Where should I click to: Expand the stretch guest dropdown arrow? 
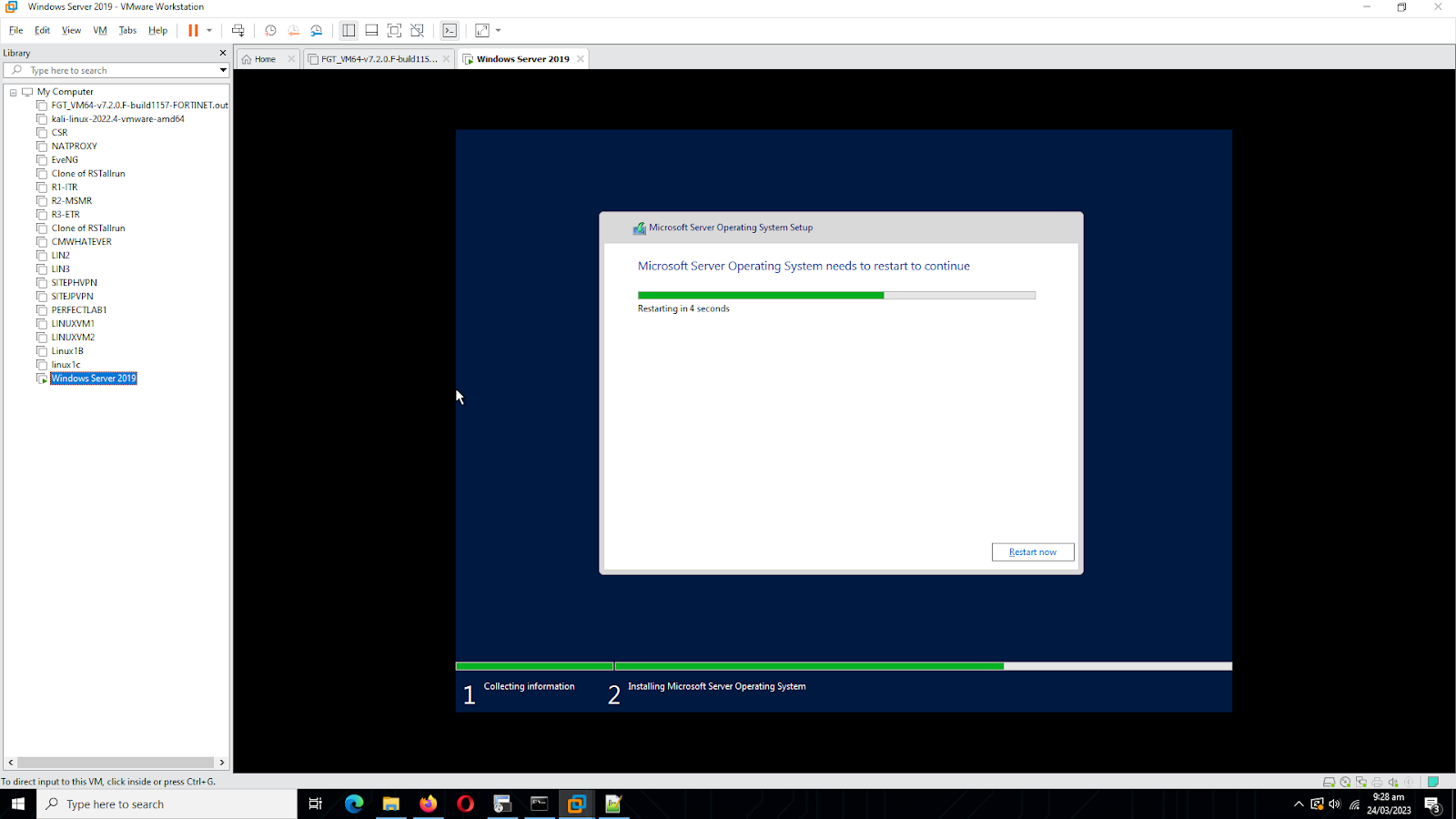[x=498, y=30]
